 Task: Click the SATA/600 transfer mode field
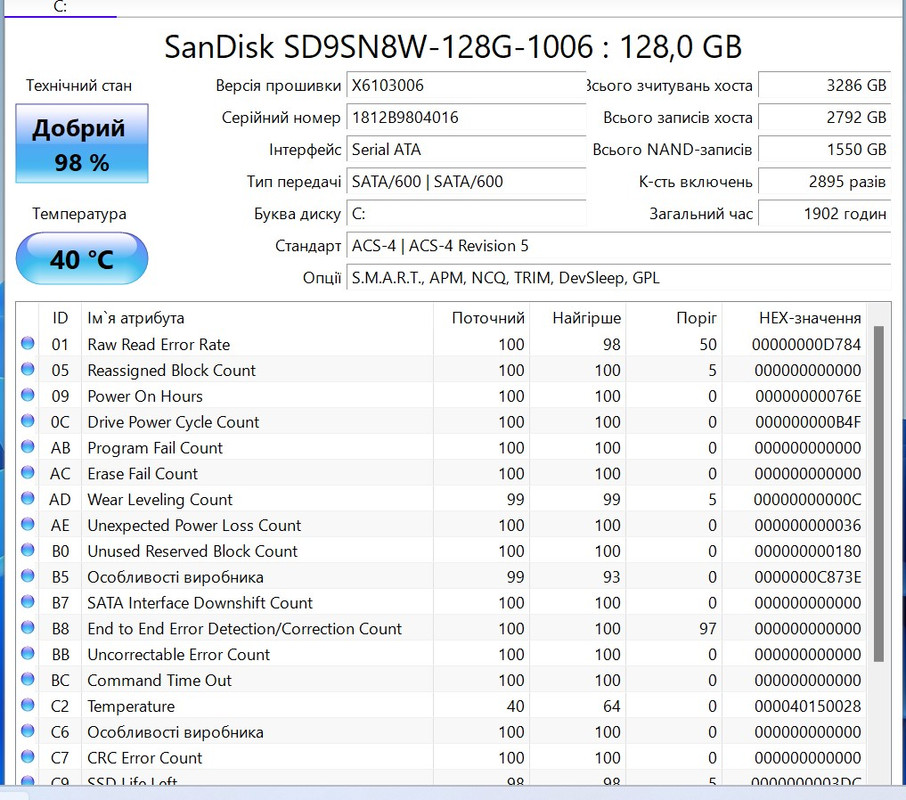(x=466, y=182)
